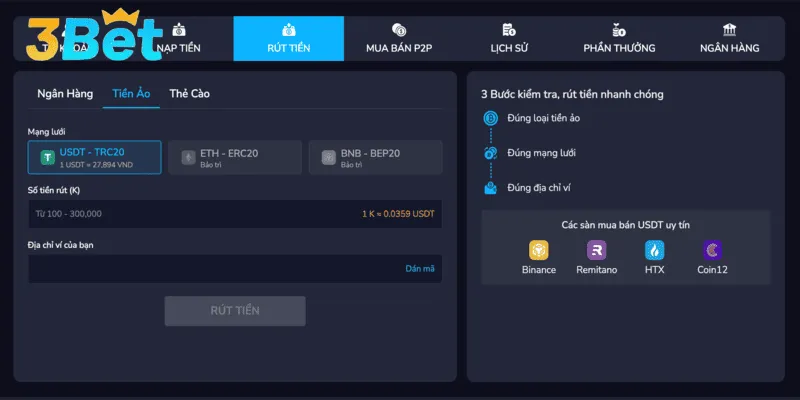
Task: Click the Đúng mạng lưới step text
Action: click(x=541, y=153)
